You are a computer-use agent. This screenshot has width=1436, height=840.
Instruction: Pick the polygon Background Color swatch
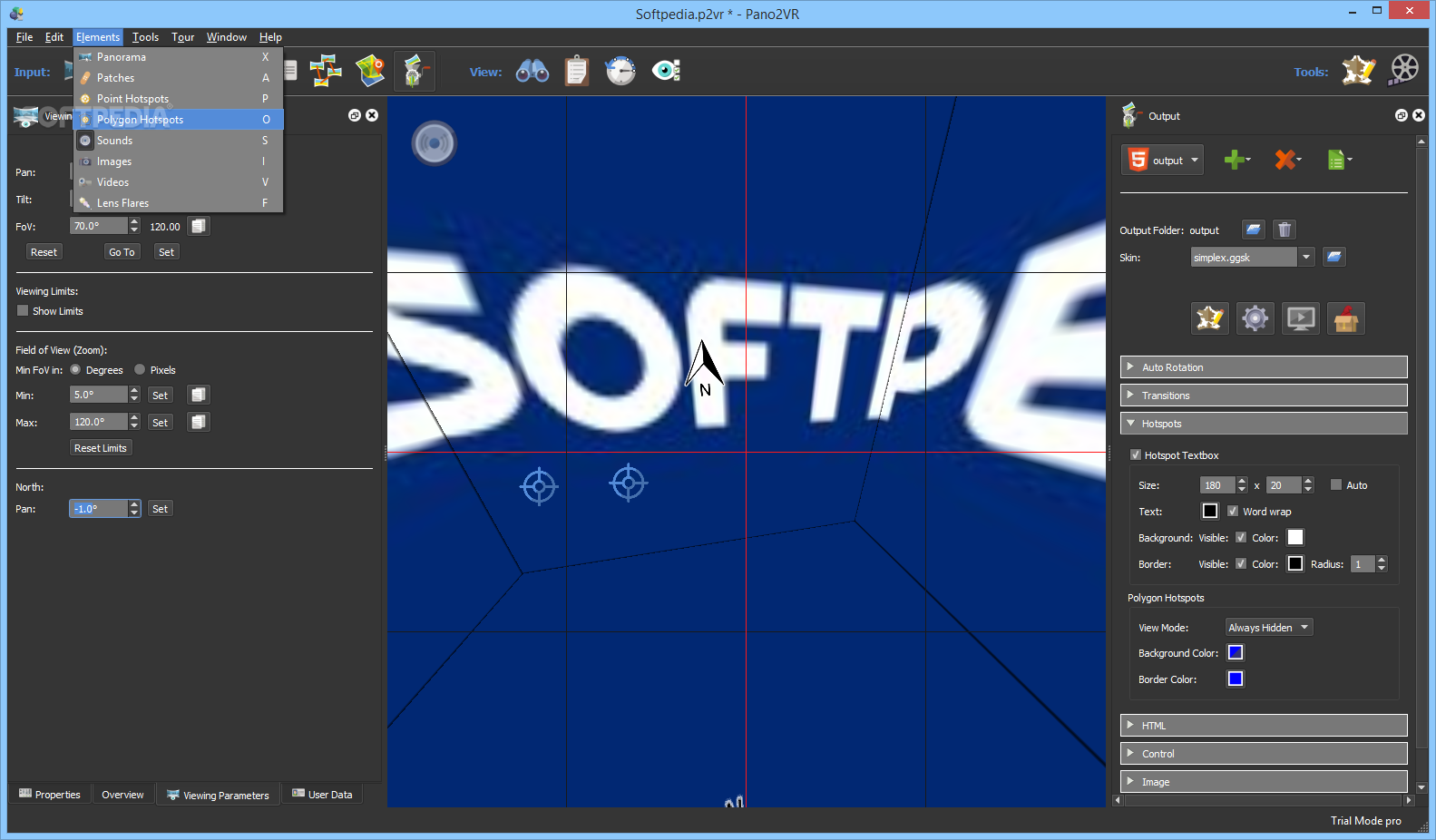pyautogui.click(x=1236, y=652)
